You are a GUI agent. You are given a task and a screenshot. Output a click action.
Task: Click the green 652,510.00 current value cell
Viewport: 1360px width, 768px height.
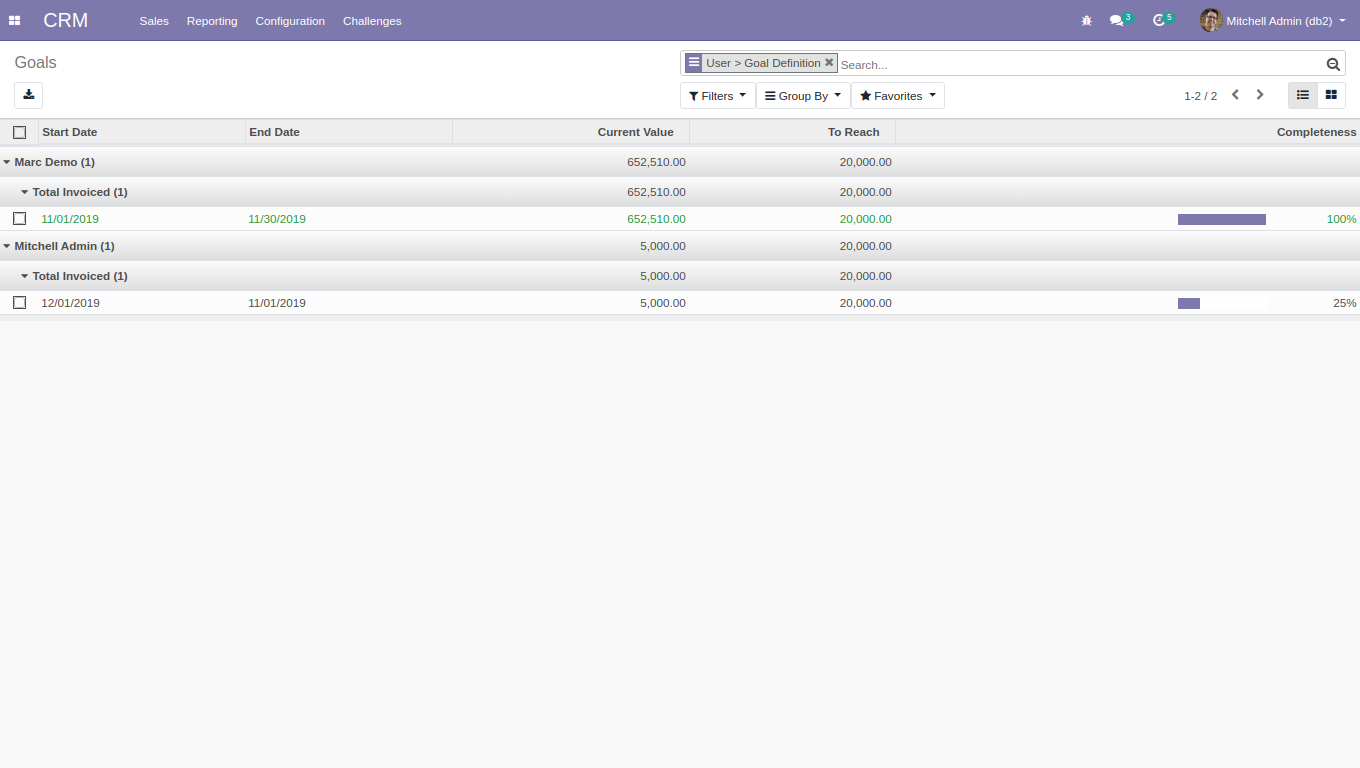[656, 219]
